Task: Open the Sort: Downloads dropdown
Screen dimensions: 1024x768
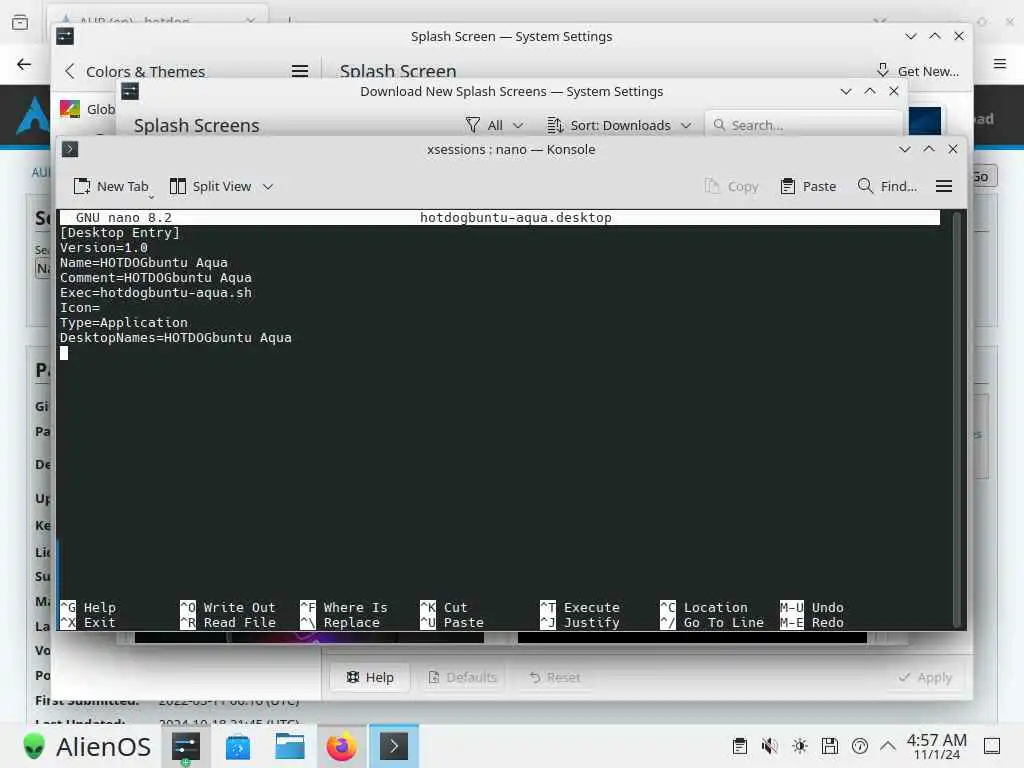Action: point(619,125)
